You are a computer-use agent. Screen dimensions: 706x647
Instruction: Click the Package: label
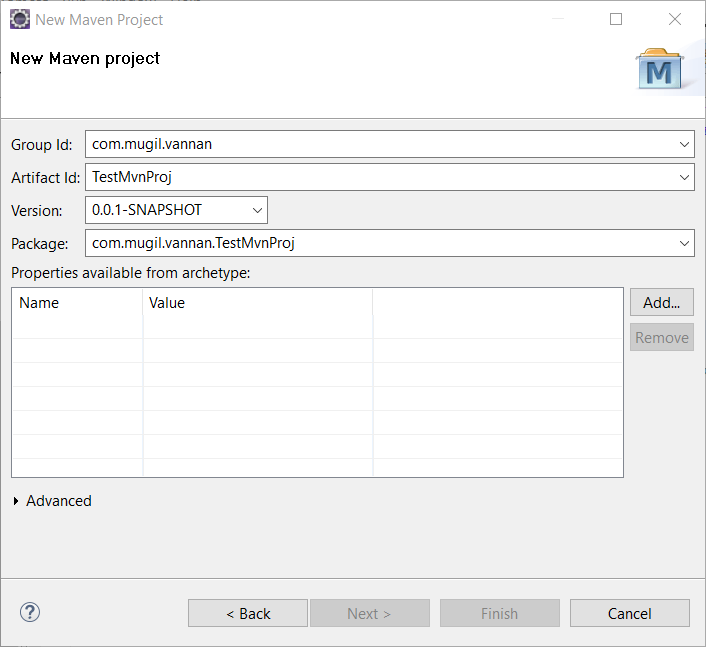40,244
